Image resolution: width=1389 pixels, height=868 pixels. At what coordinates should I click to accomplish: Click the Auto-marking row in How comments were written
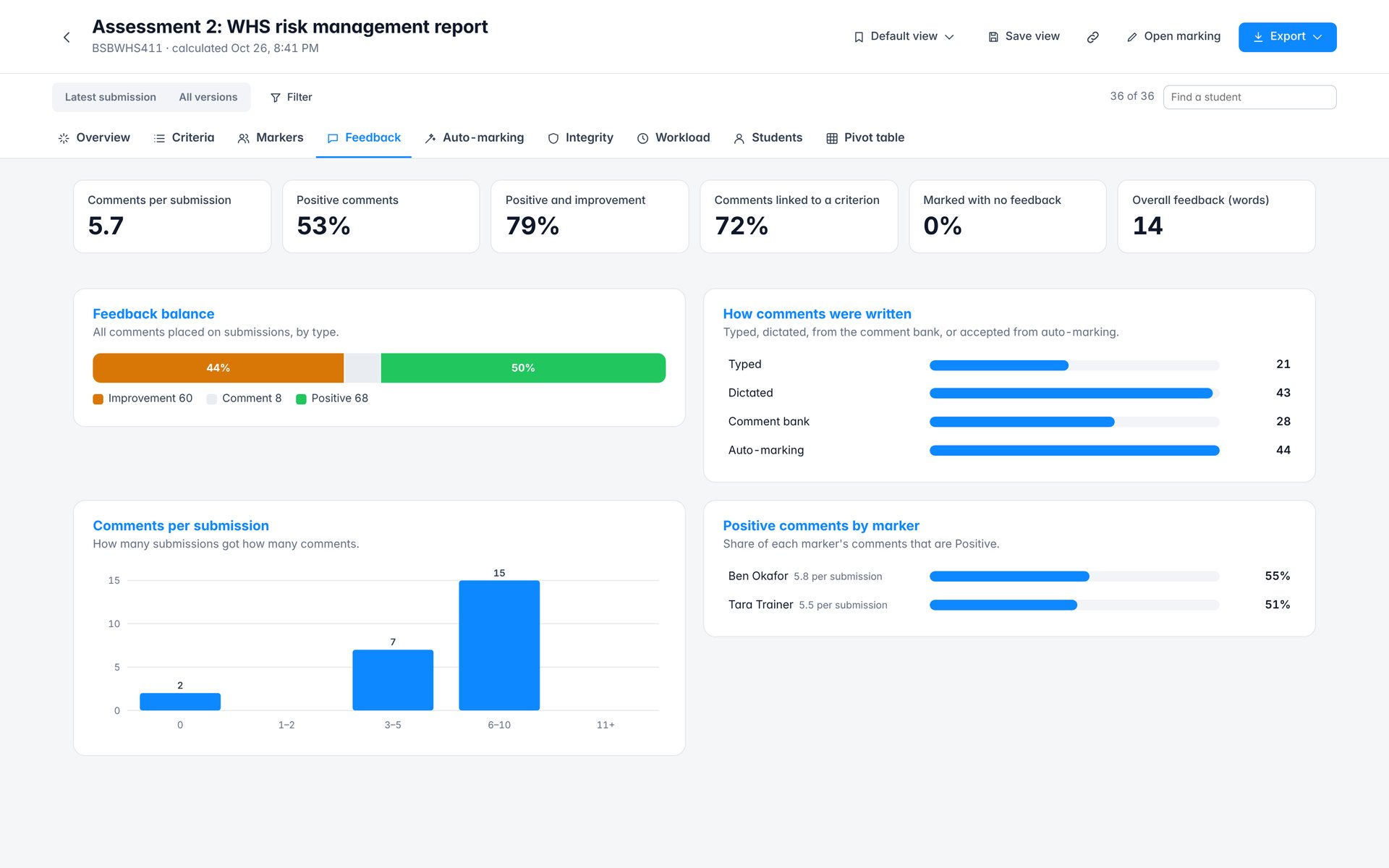click(x=1009, y=450)
